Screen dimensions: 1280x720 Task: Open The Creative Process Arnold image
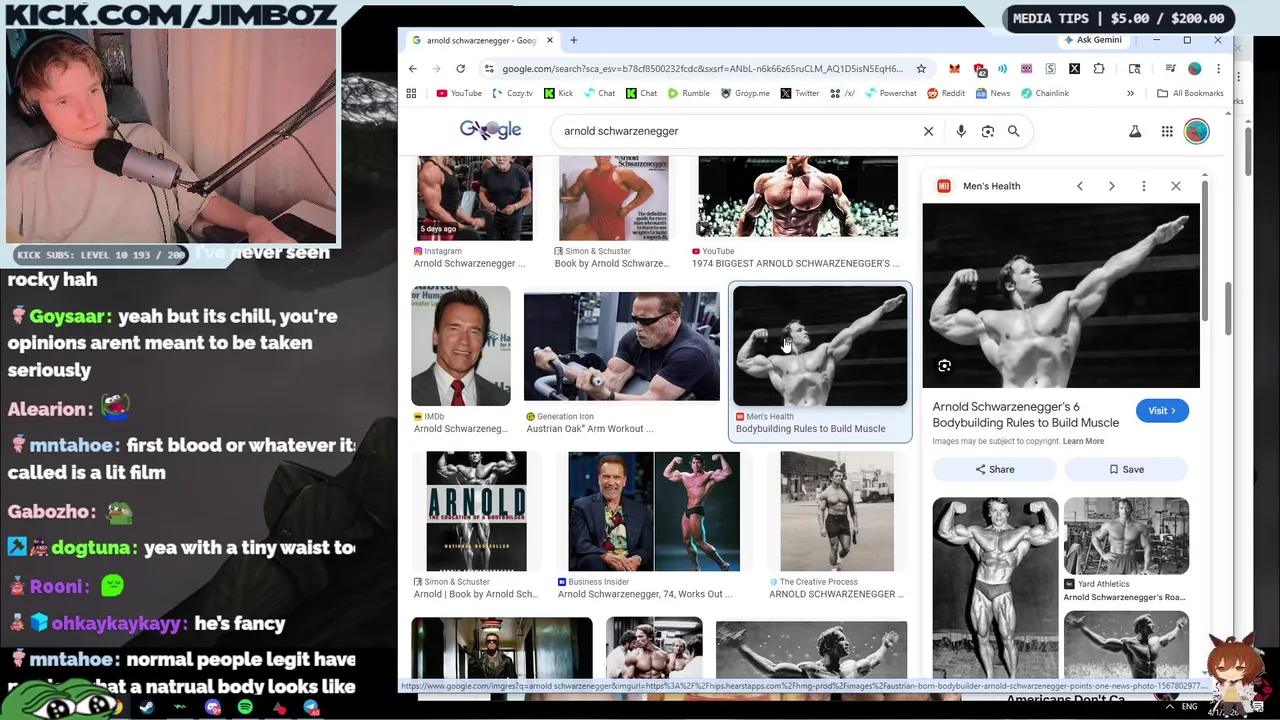(837, 511)
